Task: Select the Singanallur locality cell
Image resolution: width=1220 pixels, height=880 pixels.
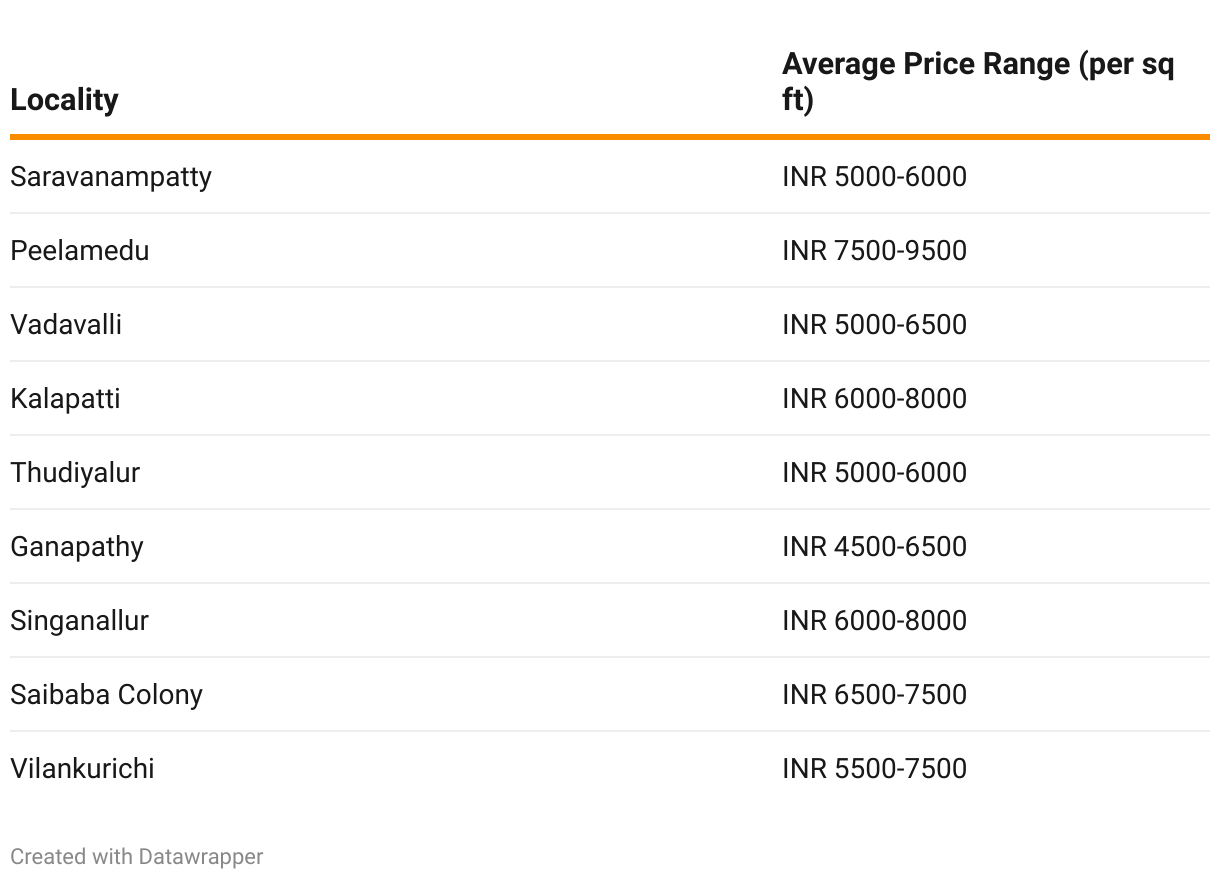Action: click(x=79, y=621)
